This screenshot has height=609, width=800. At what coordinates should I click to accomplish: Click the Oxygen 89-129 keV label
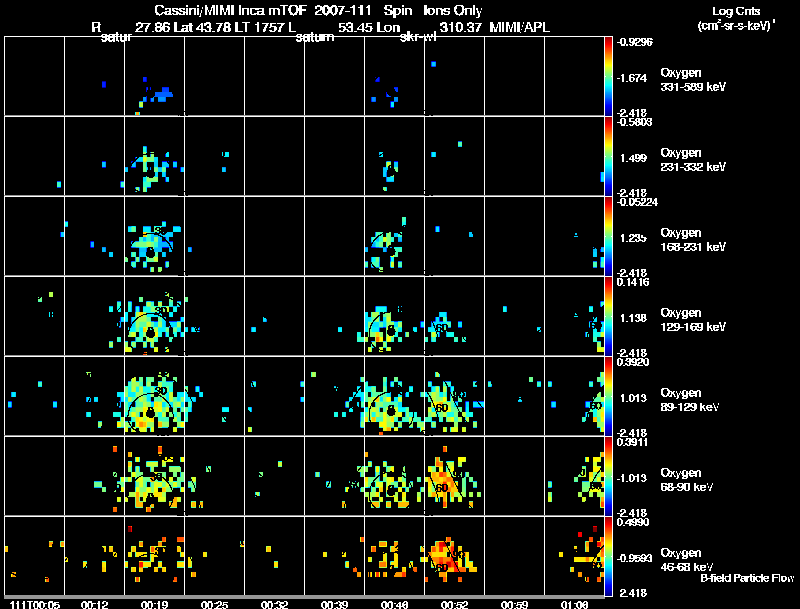[x=690, y=400]
